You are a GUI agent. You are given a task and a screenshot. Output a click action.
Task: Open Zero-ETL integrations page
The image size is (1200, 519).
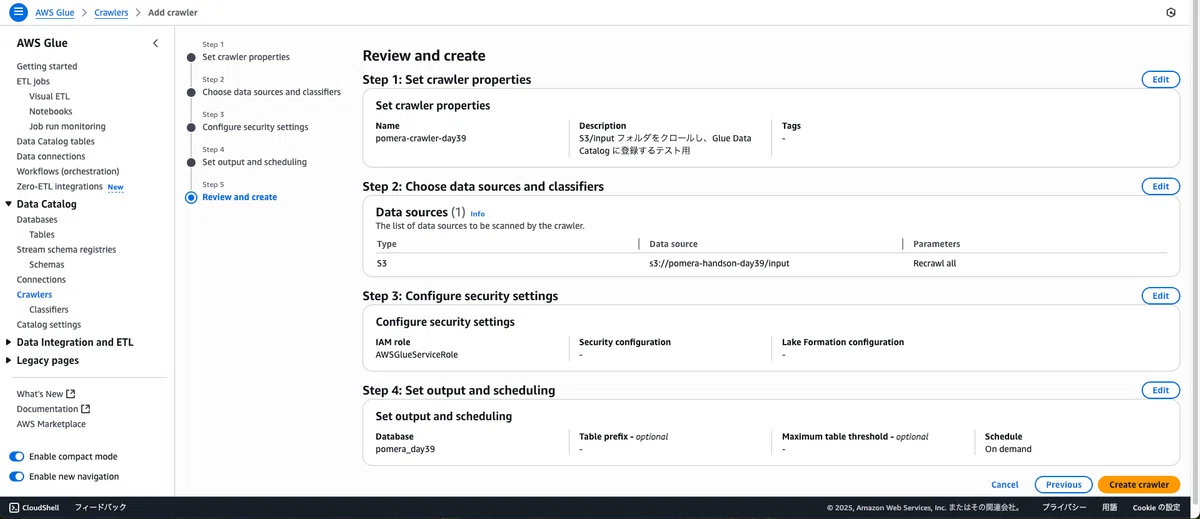[x=60, y=186]
